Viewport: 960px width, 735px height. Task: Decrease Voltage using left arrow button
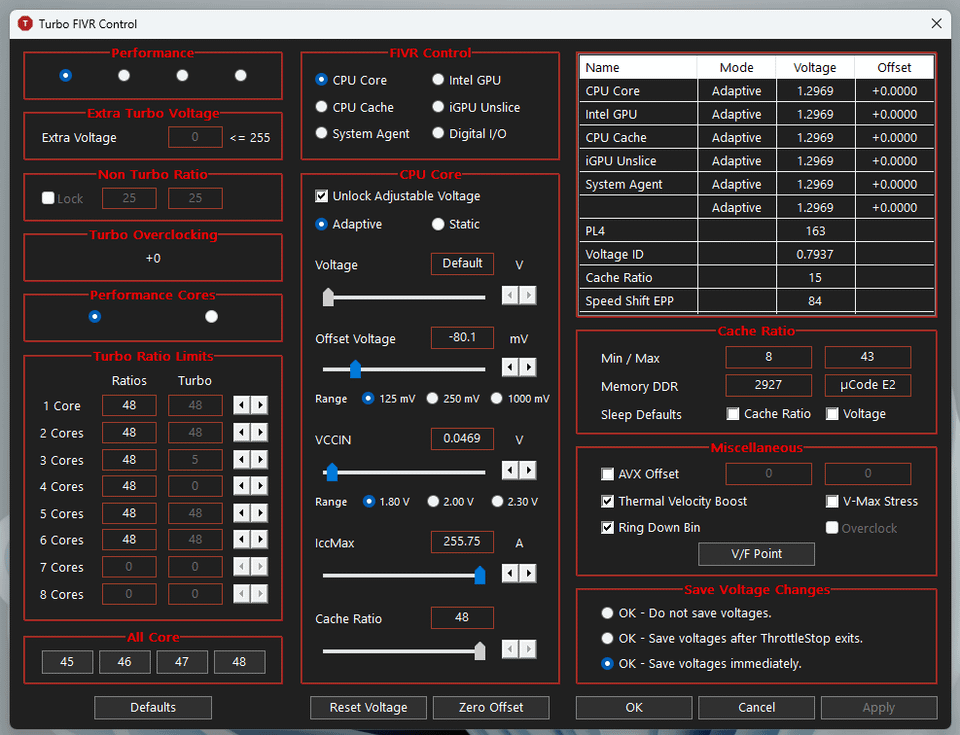point(510,295)
